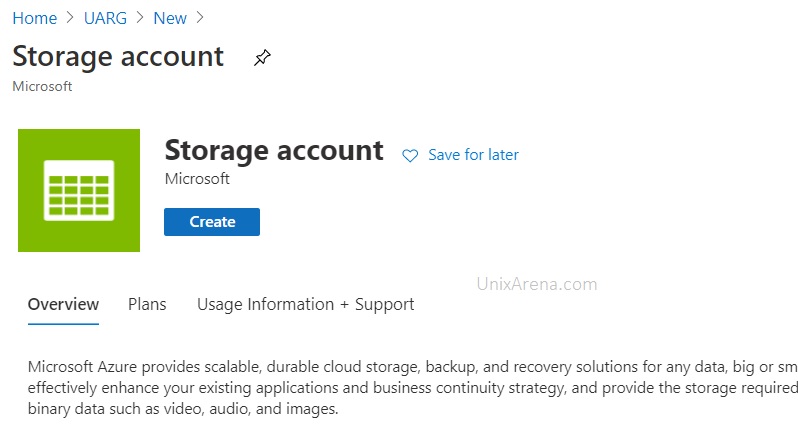The image size is (798, 442).
Task: Switch to the Overview tab
Action: [x=63, y=305]
